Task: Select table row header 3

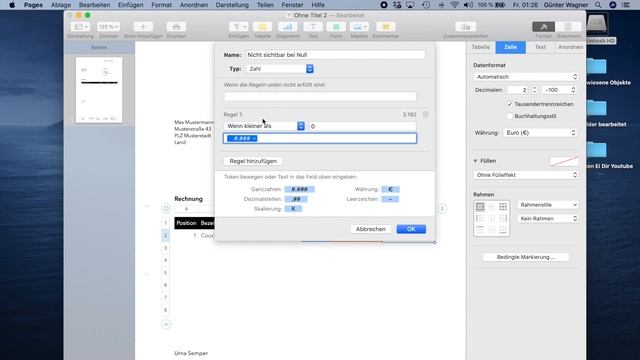Action: pos(165,248)
